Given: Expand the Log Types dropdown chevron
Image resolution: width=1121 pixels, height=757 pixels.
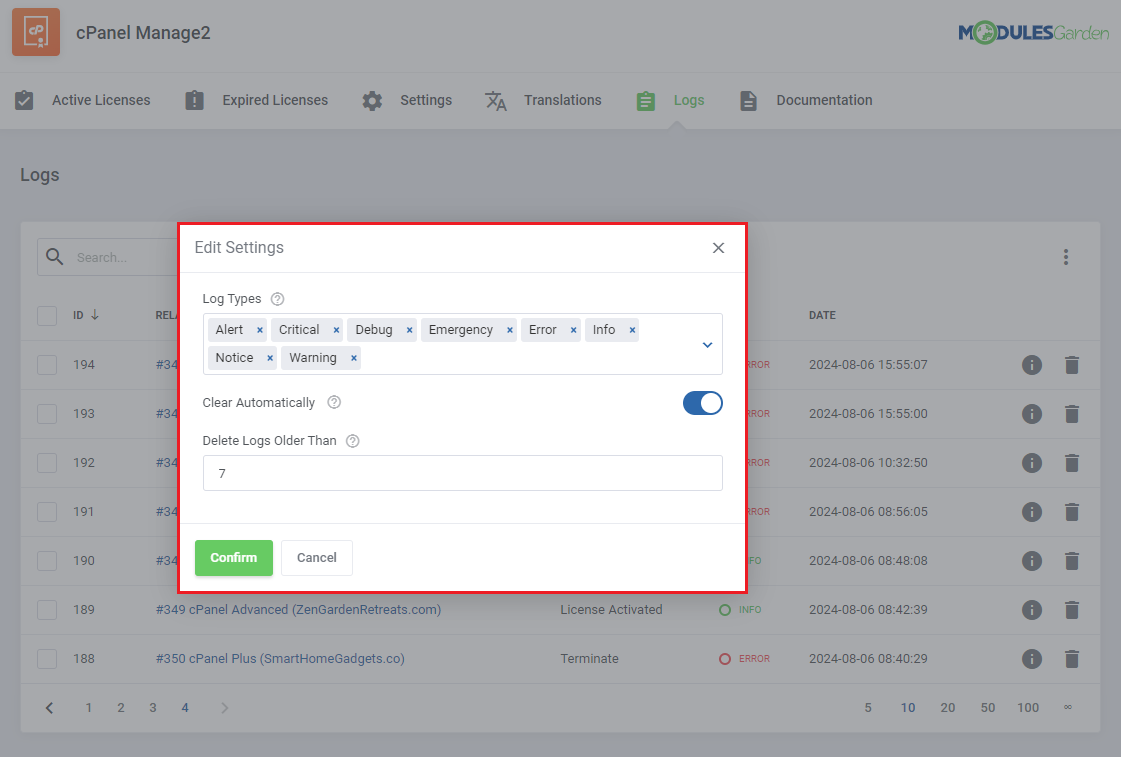Looking at the screenshot, I should [707, 345].
